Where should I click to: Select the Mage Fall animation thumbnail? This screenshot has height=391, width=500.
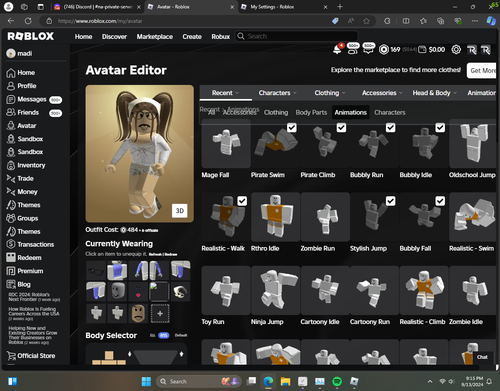coord(226,144)
